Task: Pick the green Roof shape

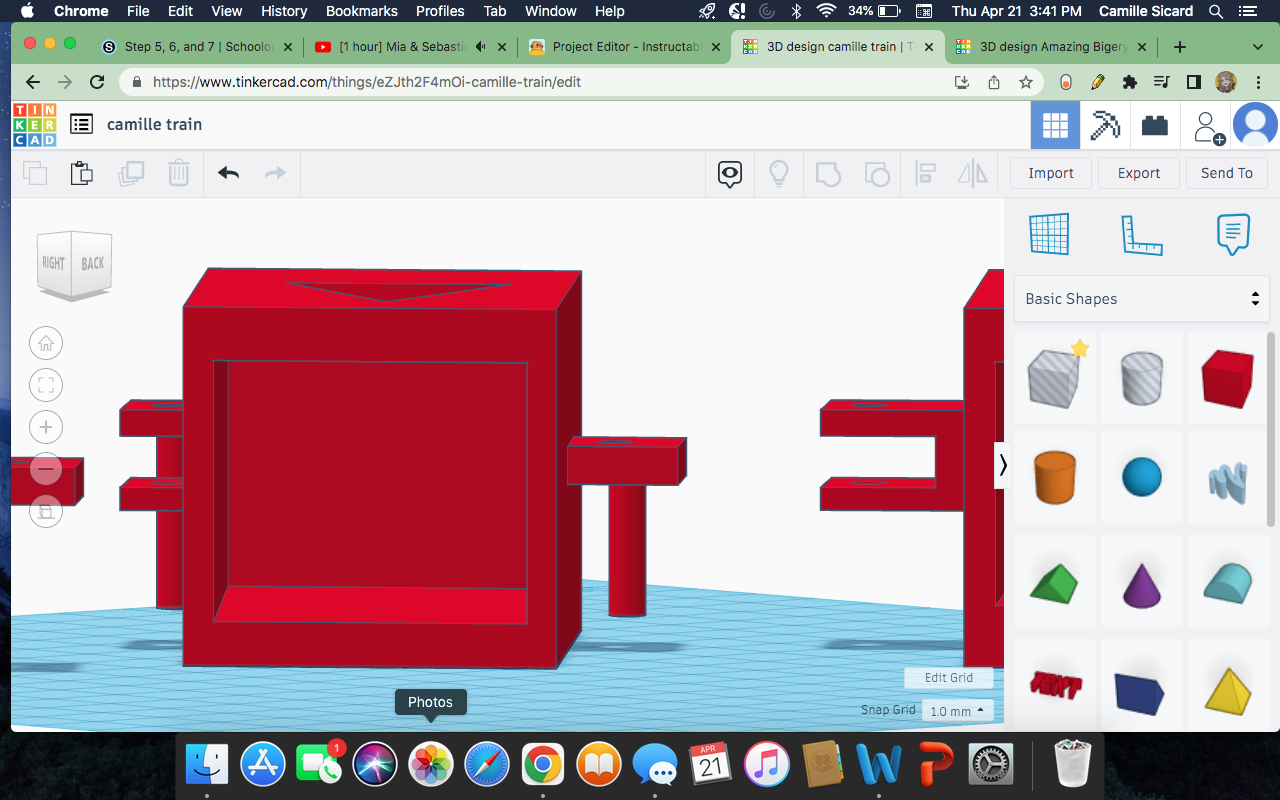Action: point(1055,583)
